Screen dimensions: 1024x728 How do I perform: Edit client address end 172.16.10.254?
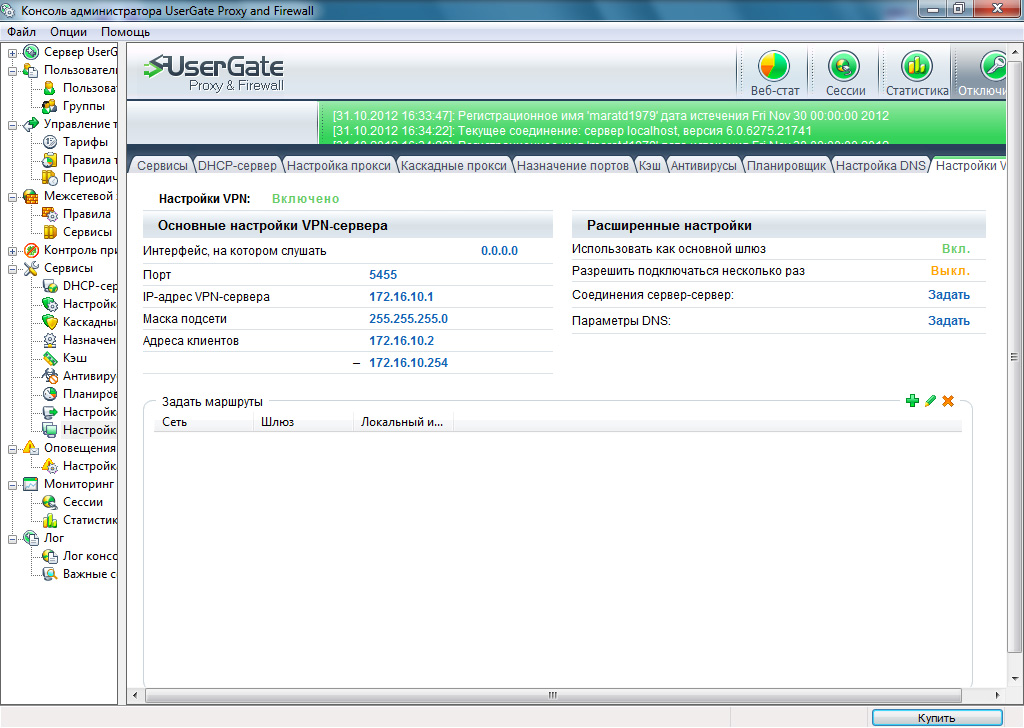point(408,362)
